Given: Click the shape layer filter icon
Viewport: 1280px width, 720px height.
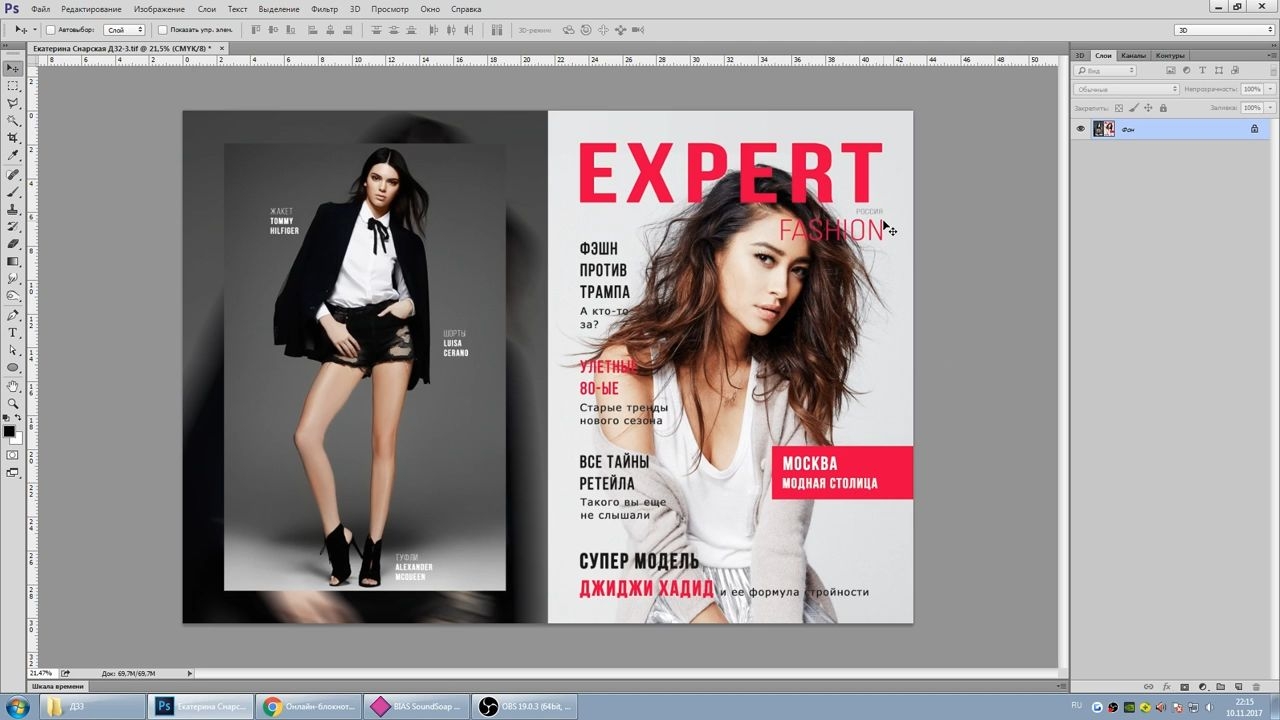Looking at the screenshot, I should coord(1218,71).
